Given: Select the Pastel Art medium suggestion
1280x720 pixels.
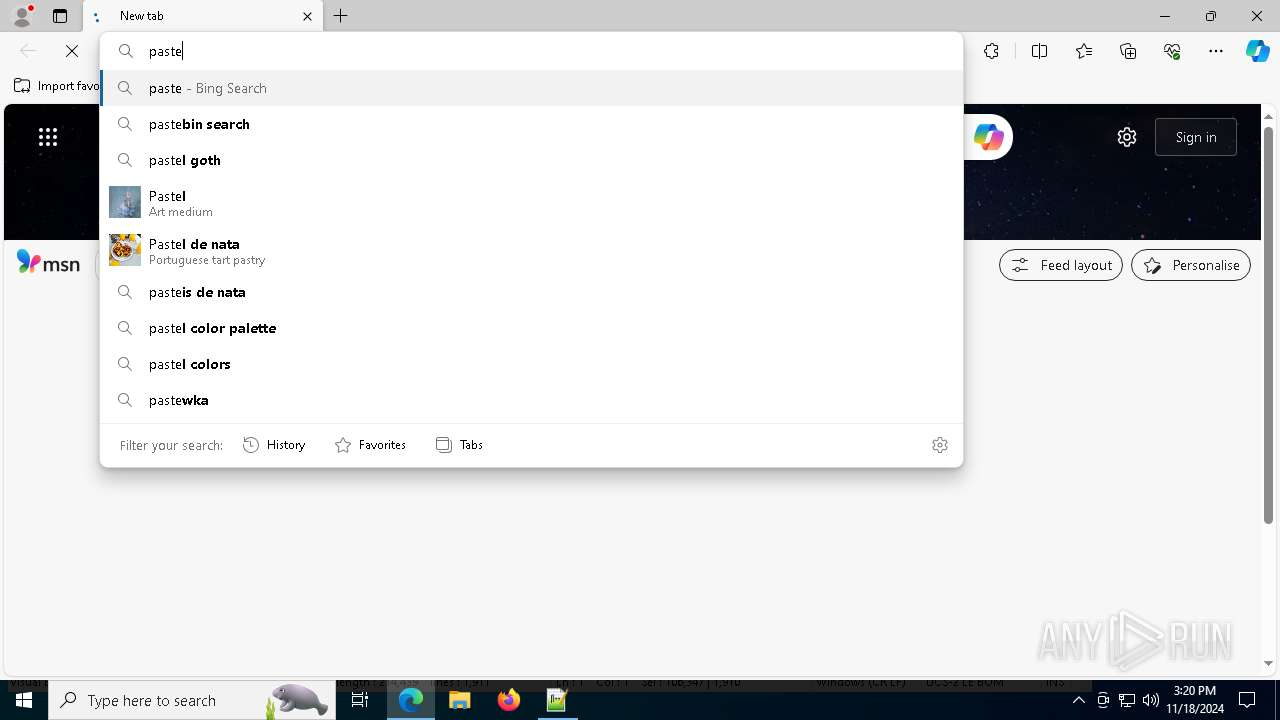Looking at the screenshot, I should pos(531,203).
